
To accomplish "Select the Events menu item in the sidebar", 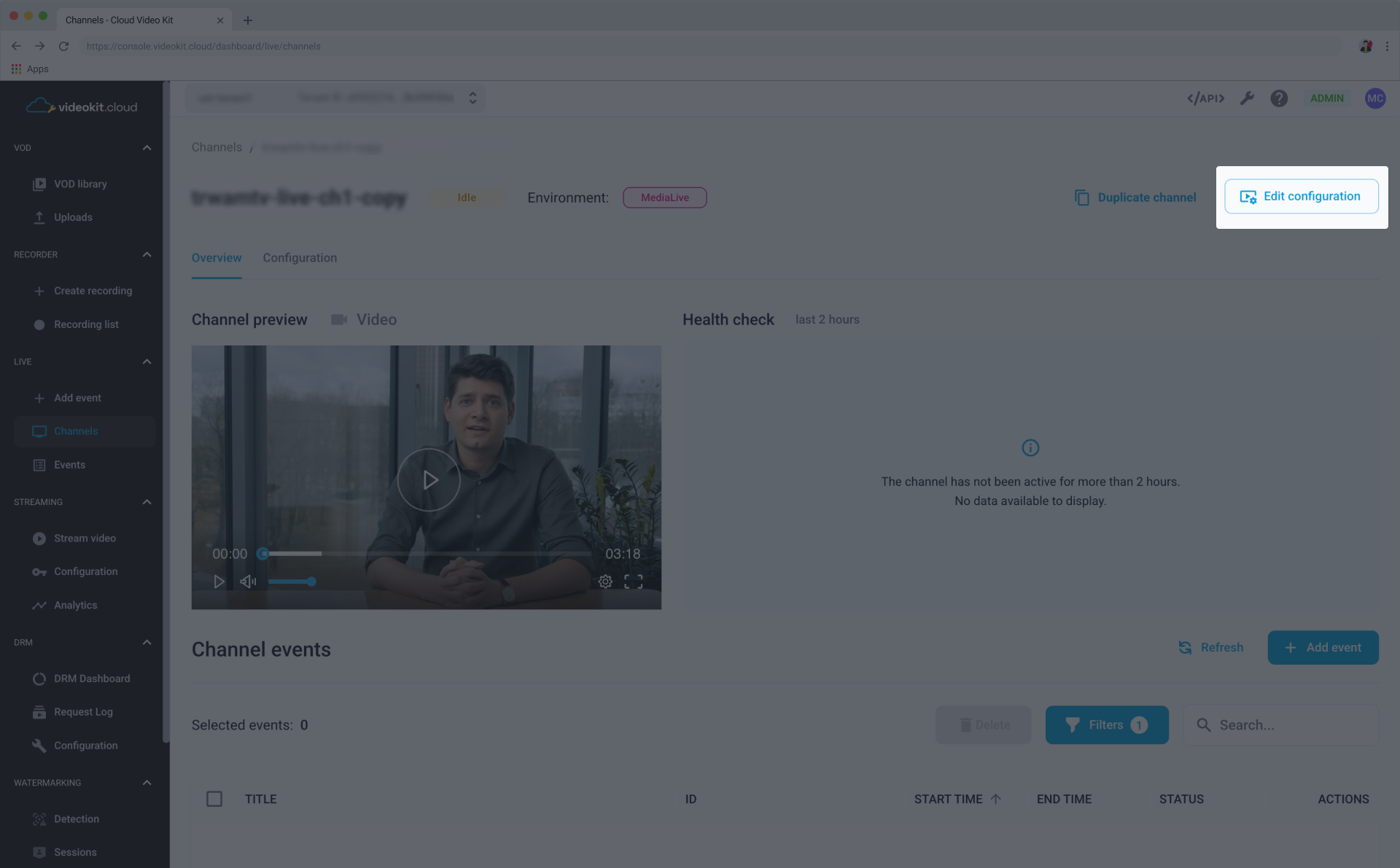I will point(69,464).
